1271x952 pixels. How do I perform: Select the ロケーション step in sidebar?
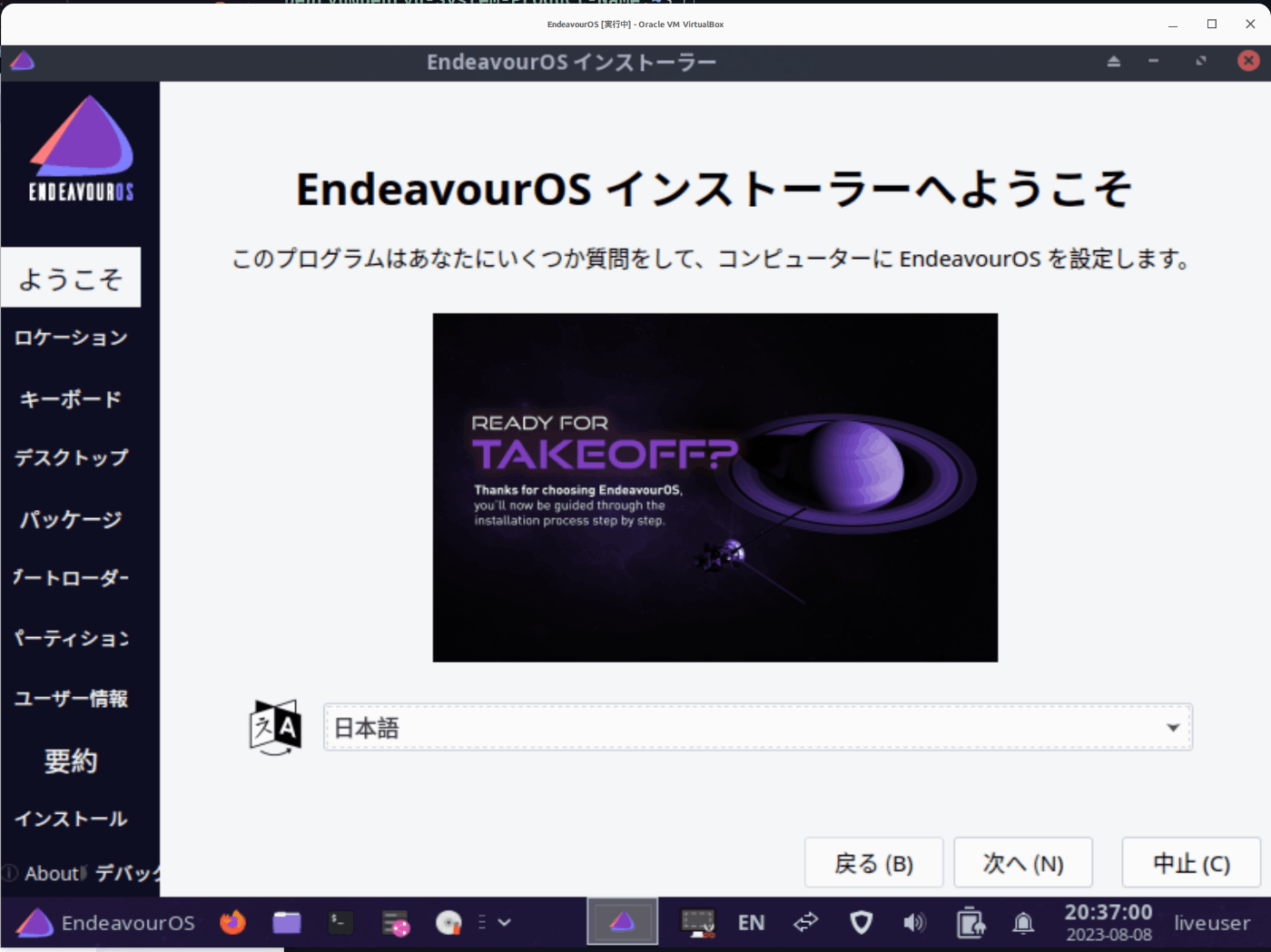[x=71, y=338]
